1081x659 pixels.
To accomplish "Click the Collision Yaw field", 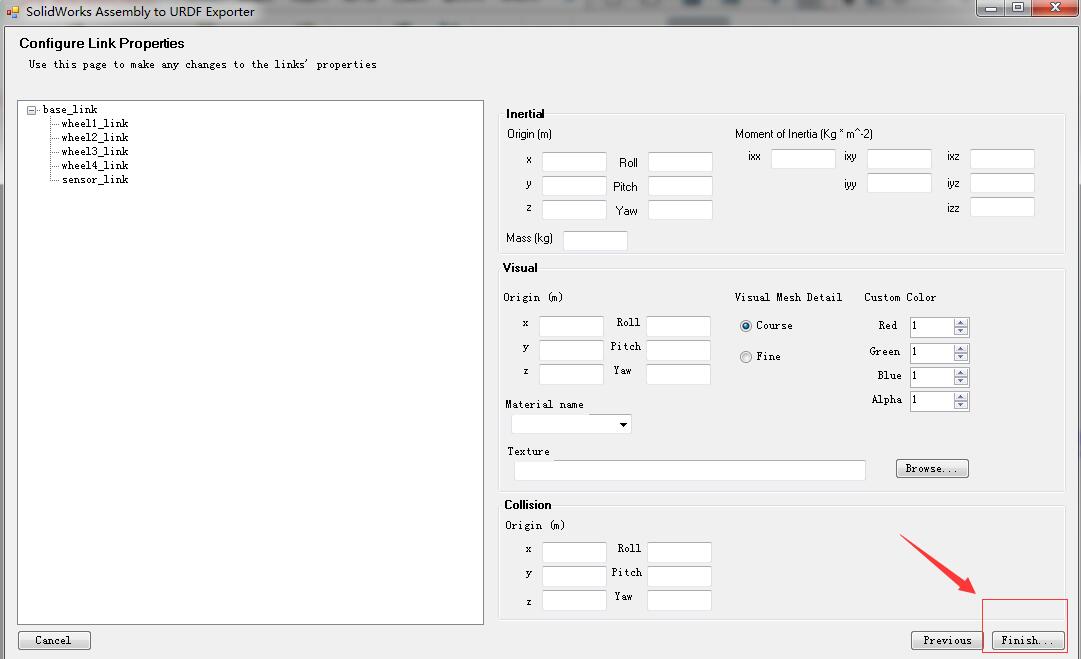I will pyautogui.click(x=679, y=600).
